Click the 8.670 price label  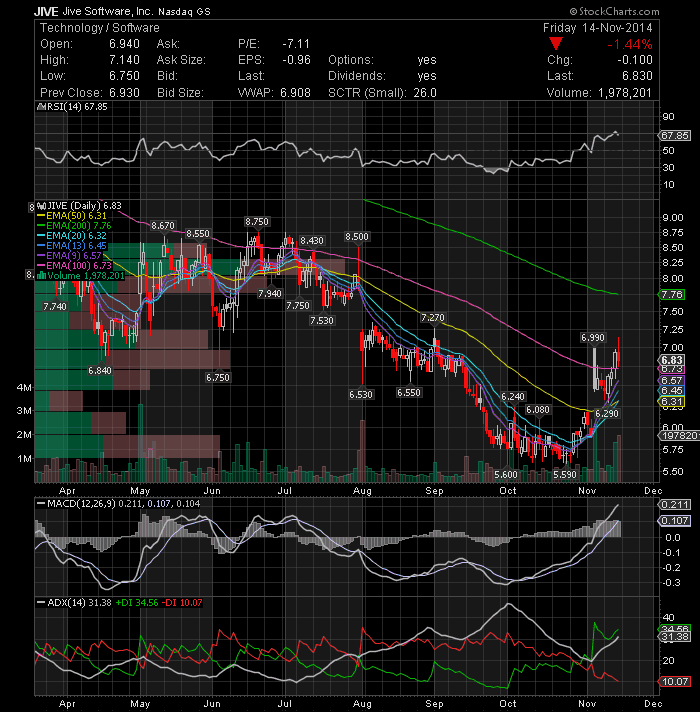pyautogui.click(x=163, y=225)
